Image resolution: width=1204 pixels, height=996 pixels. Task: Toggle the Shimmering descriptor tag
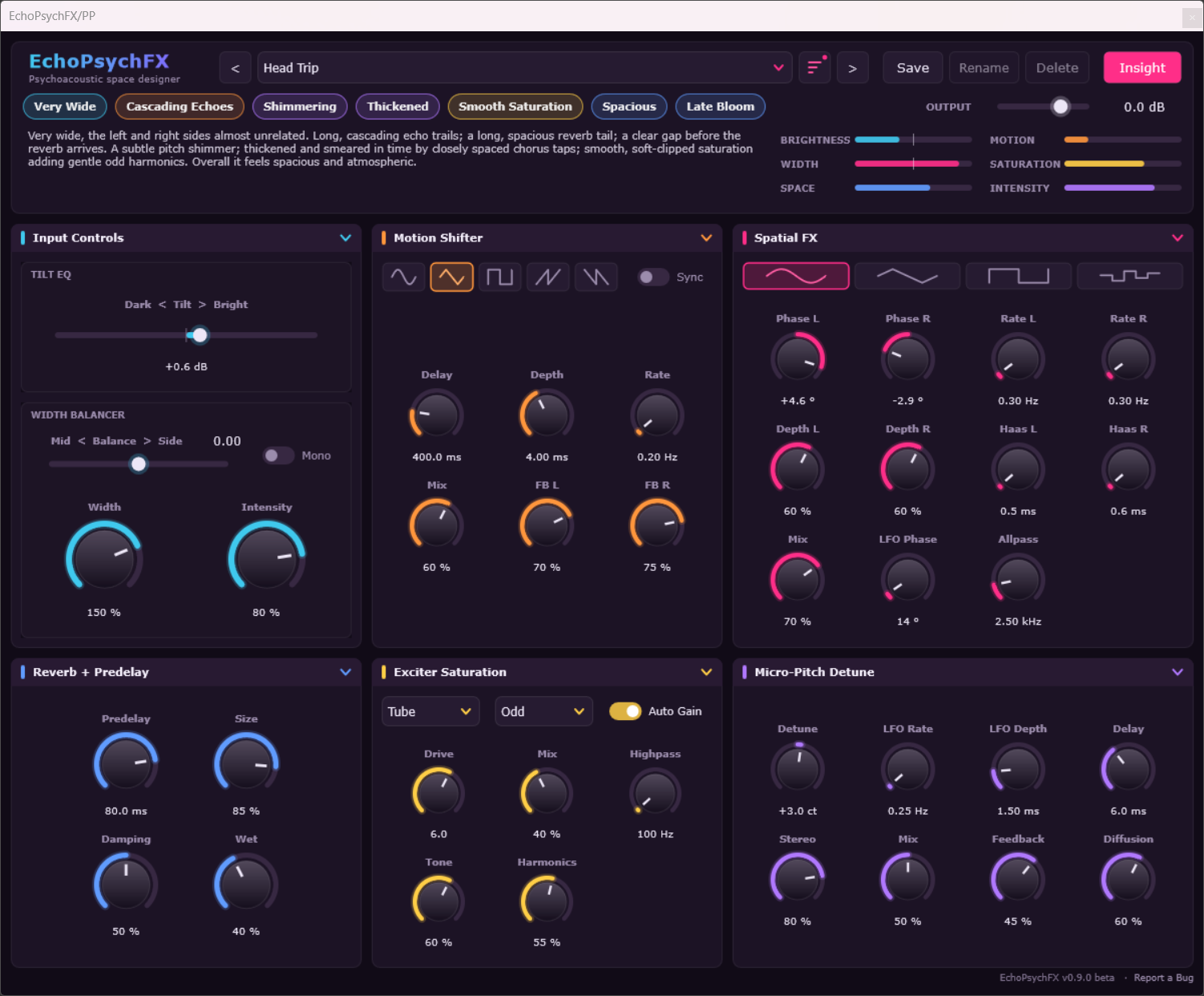point(300,107)
